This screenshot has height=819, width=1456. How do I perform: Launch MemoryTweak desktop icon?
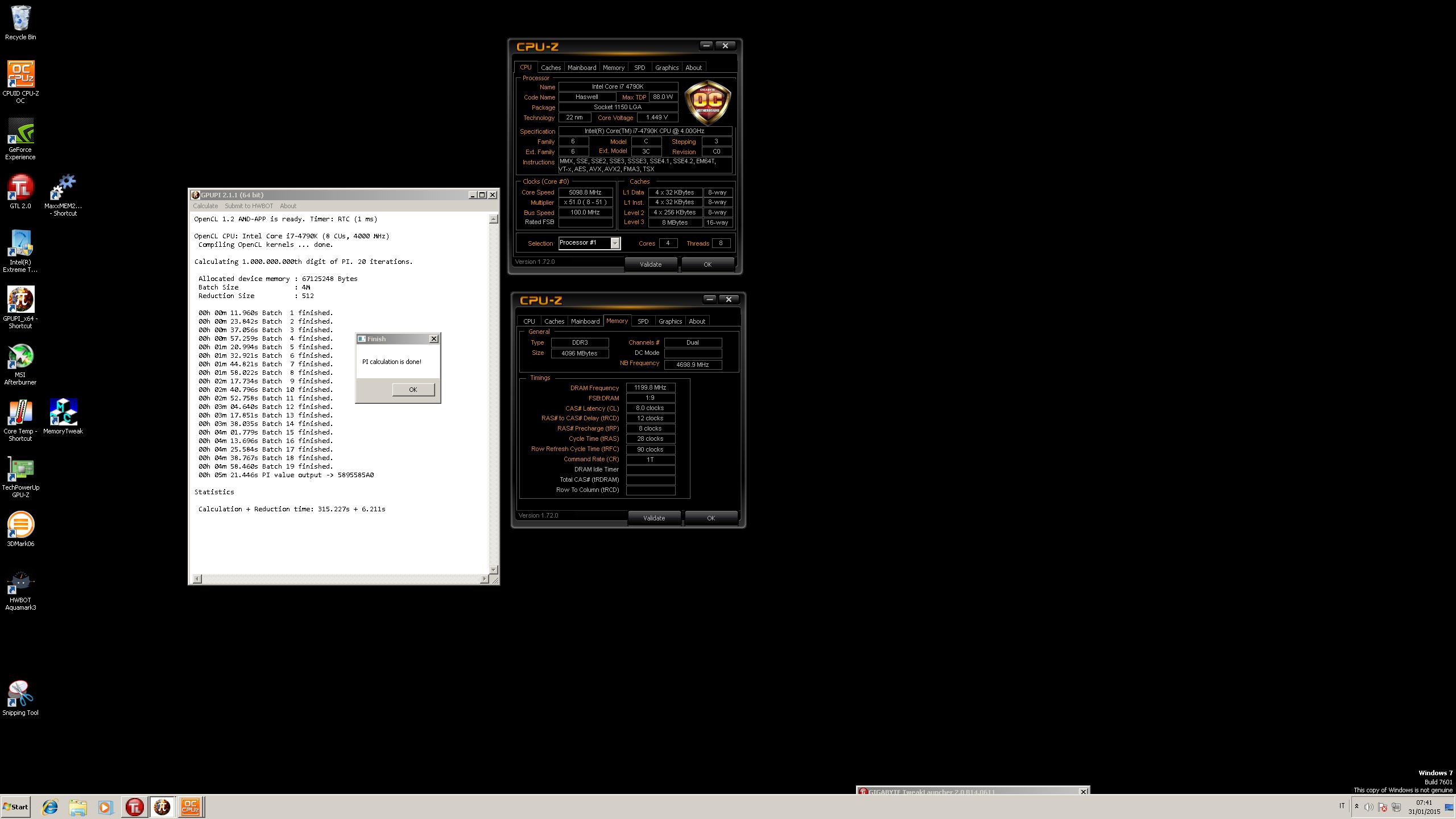pos(63,416)
